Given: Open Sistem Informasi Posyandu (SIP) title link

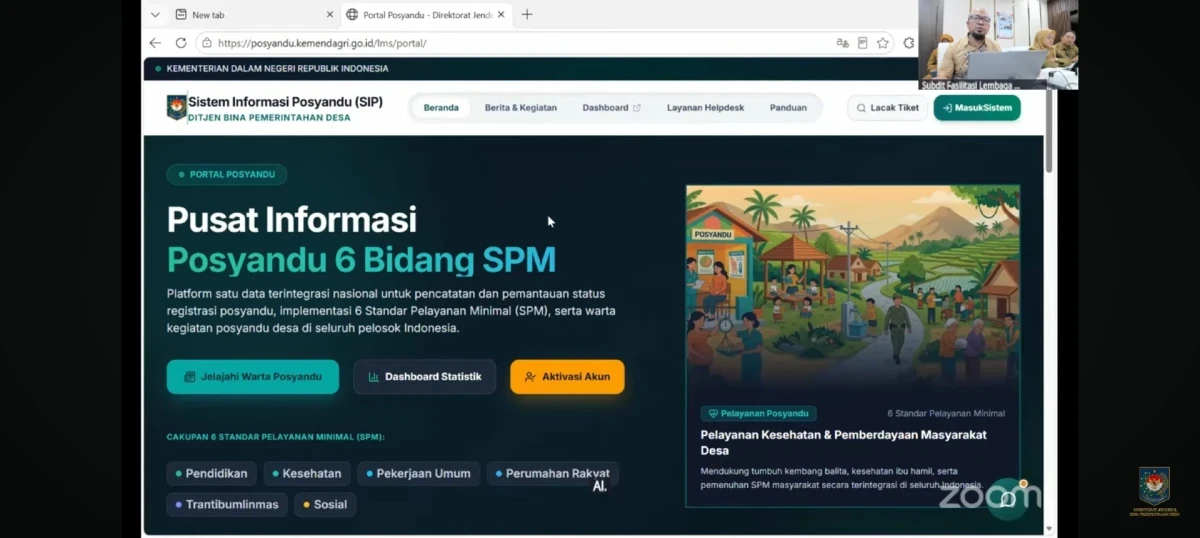Looking at the screenshot, I should (x=285, y=101).
